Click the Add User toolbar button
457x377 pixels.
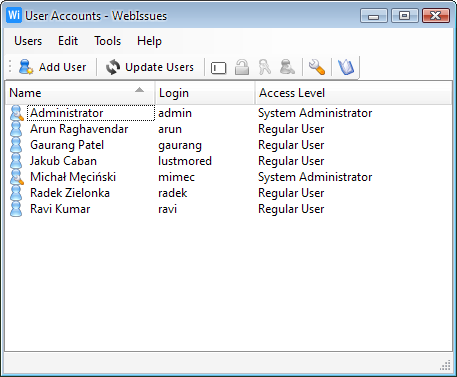53,67
